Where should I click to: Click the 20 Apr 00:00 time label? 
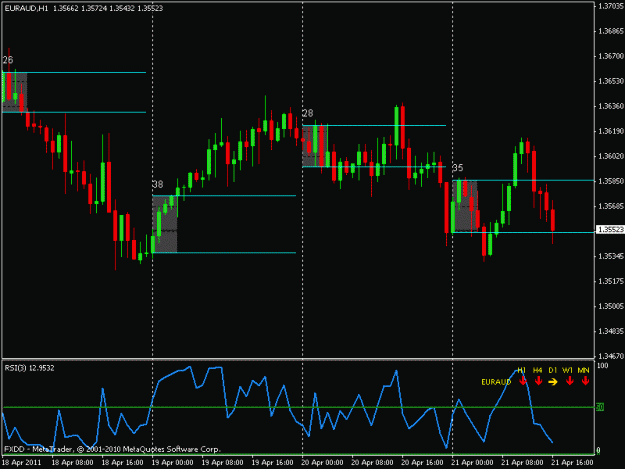(322, 463)
